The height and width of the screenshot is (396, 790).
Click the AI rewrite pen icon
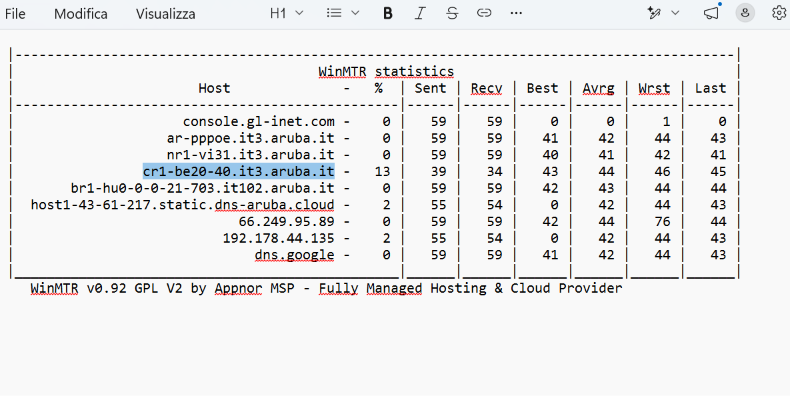tap(654, 13)
